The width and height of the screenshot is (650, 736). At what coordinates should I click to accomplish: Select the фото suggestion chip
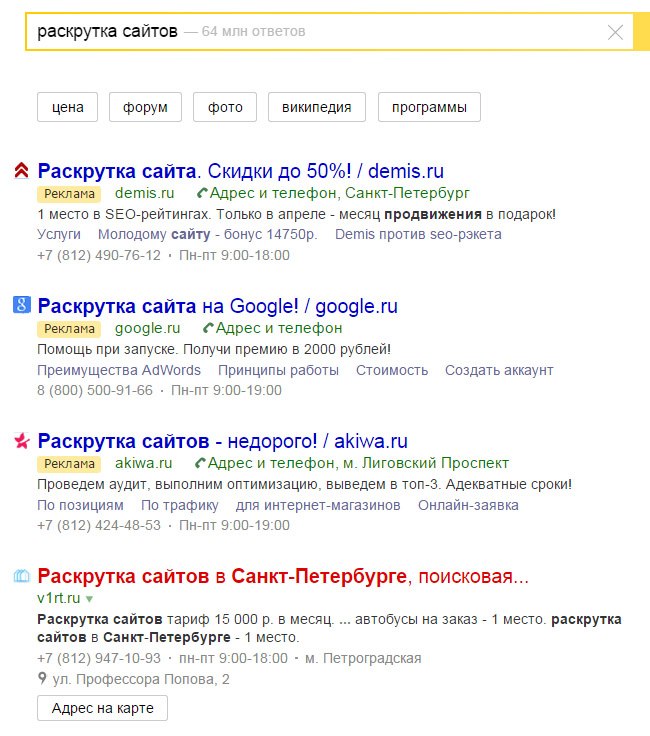tap(225, 107)
